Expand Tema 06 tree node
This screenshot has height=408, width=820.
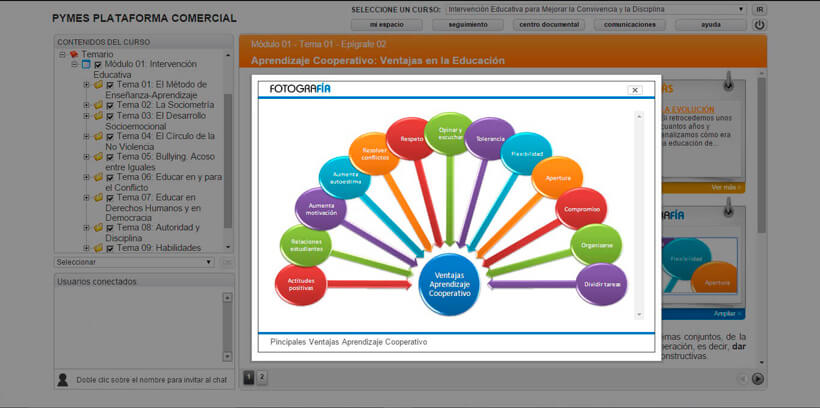coord(86,177)
